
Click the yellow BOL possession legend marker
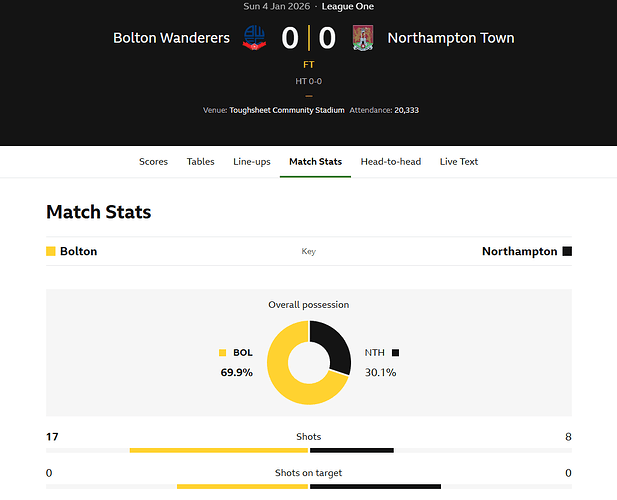click(x=222, y=353)
